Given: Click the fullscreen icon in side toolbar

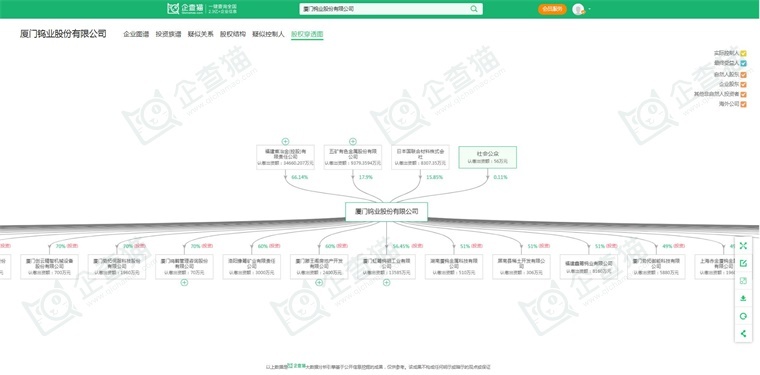Looking at the screenshot, I should click(x=743, y=246).
